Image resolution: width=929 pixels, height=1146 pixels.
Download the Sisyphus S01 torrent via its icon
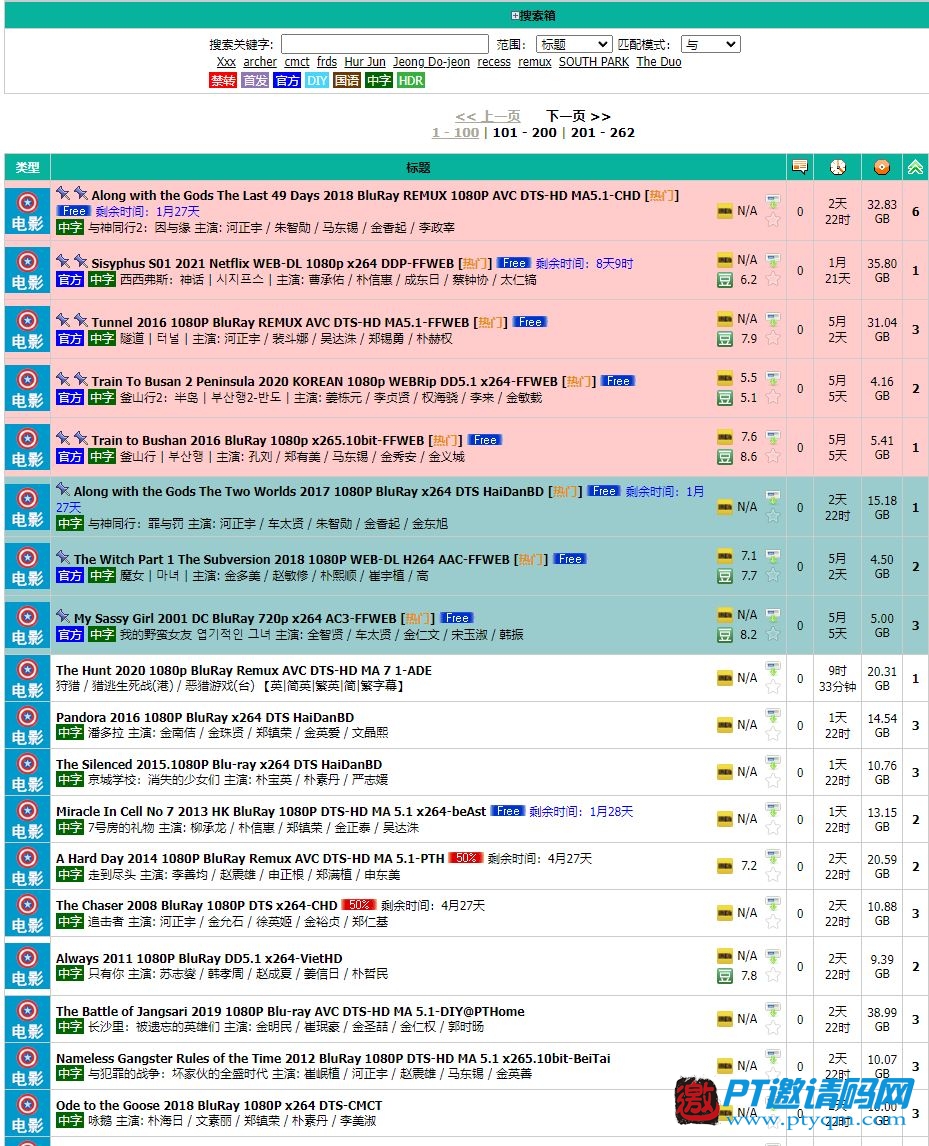click(773, 259)
